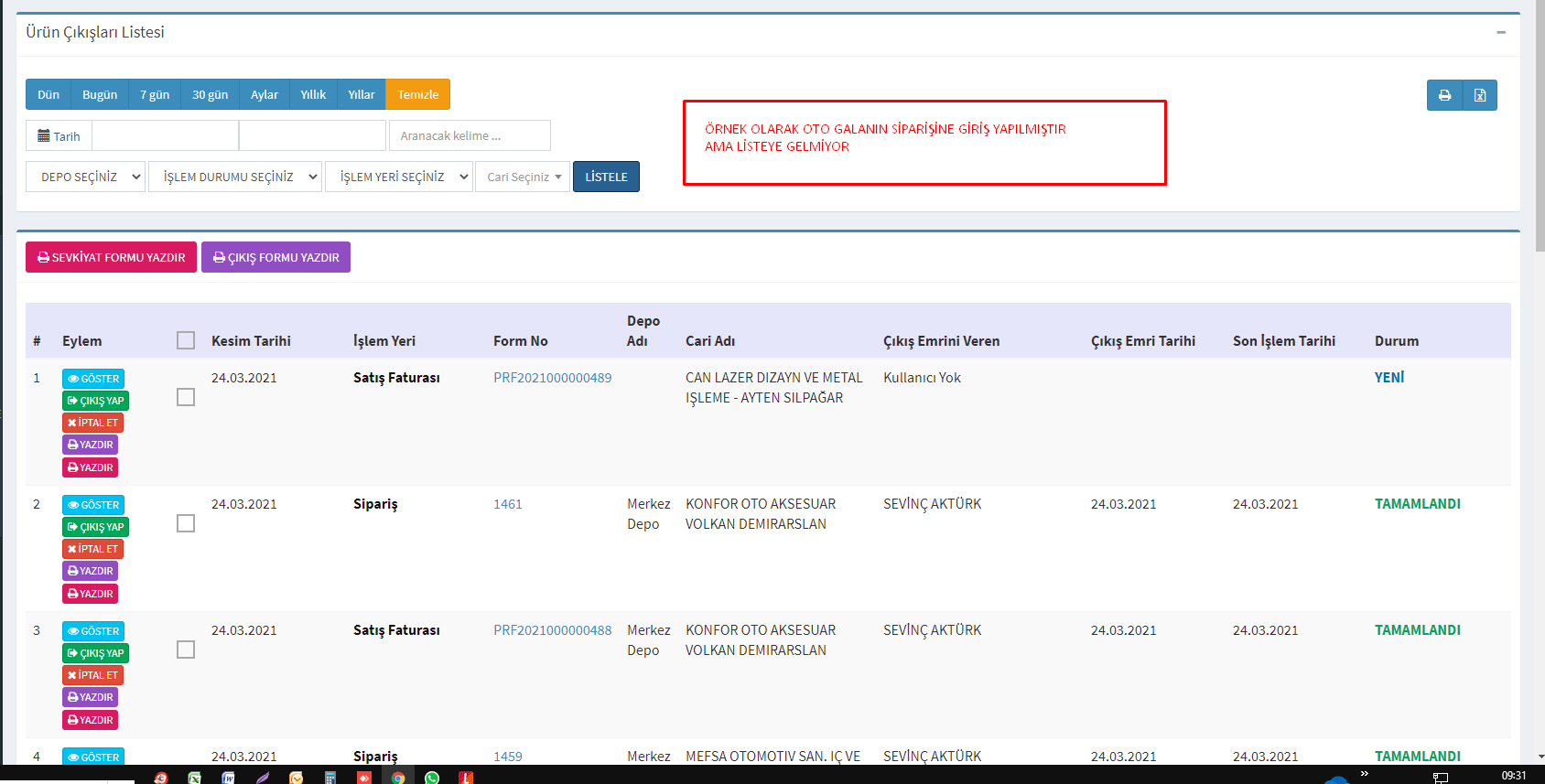
Task: Export list using Excel icon button
Action: (x=1479, y=95)
